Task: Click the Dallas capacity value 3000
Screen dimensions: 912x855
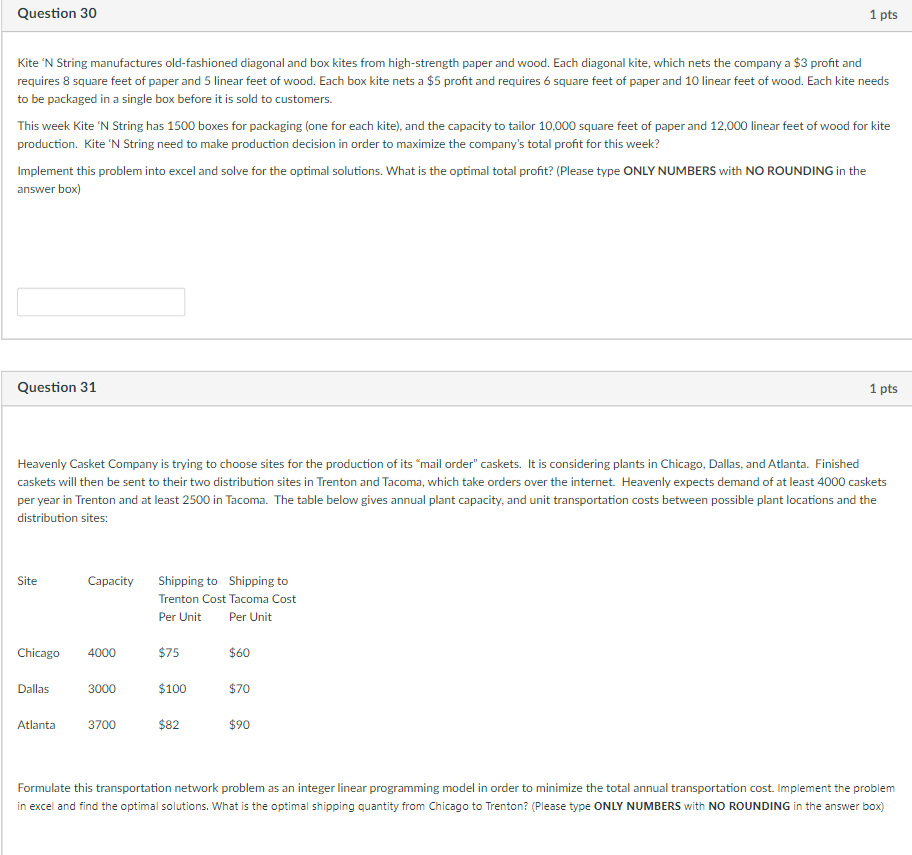Action: (x=102, y=689)
